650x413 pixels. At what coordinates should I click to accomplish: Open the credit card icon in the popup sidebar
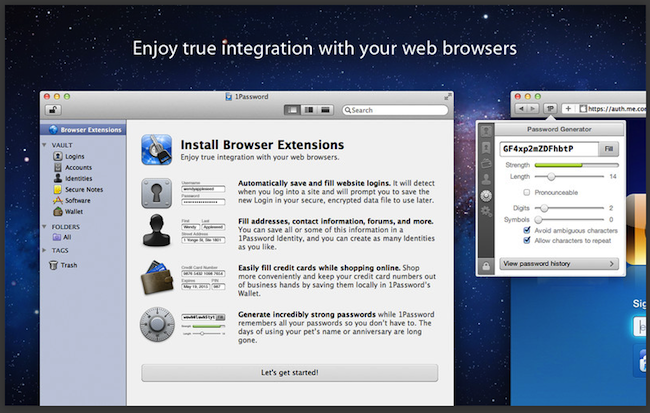tap(486, 164)
